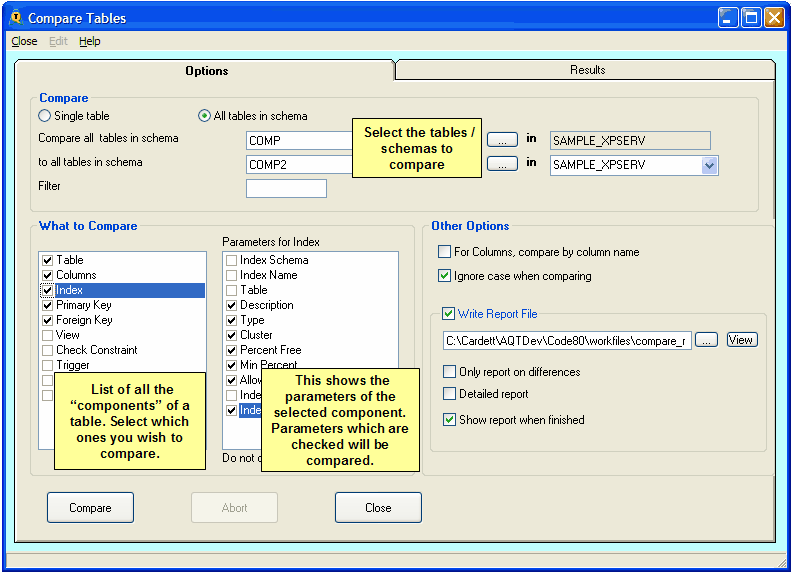This screenshot has width=794, height=576.
Task: Enable the Detailed report checkbox
Action: tap(449, 394)
